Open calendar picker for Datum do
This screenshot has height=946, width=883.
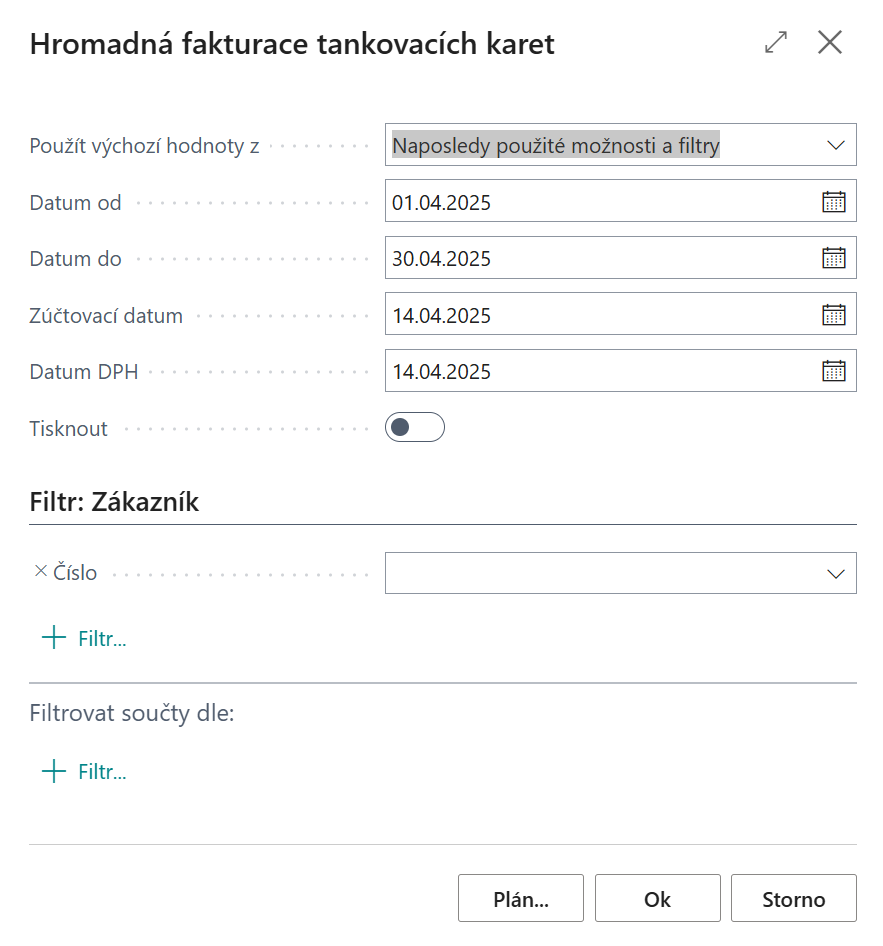pos(833,258)
